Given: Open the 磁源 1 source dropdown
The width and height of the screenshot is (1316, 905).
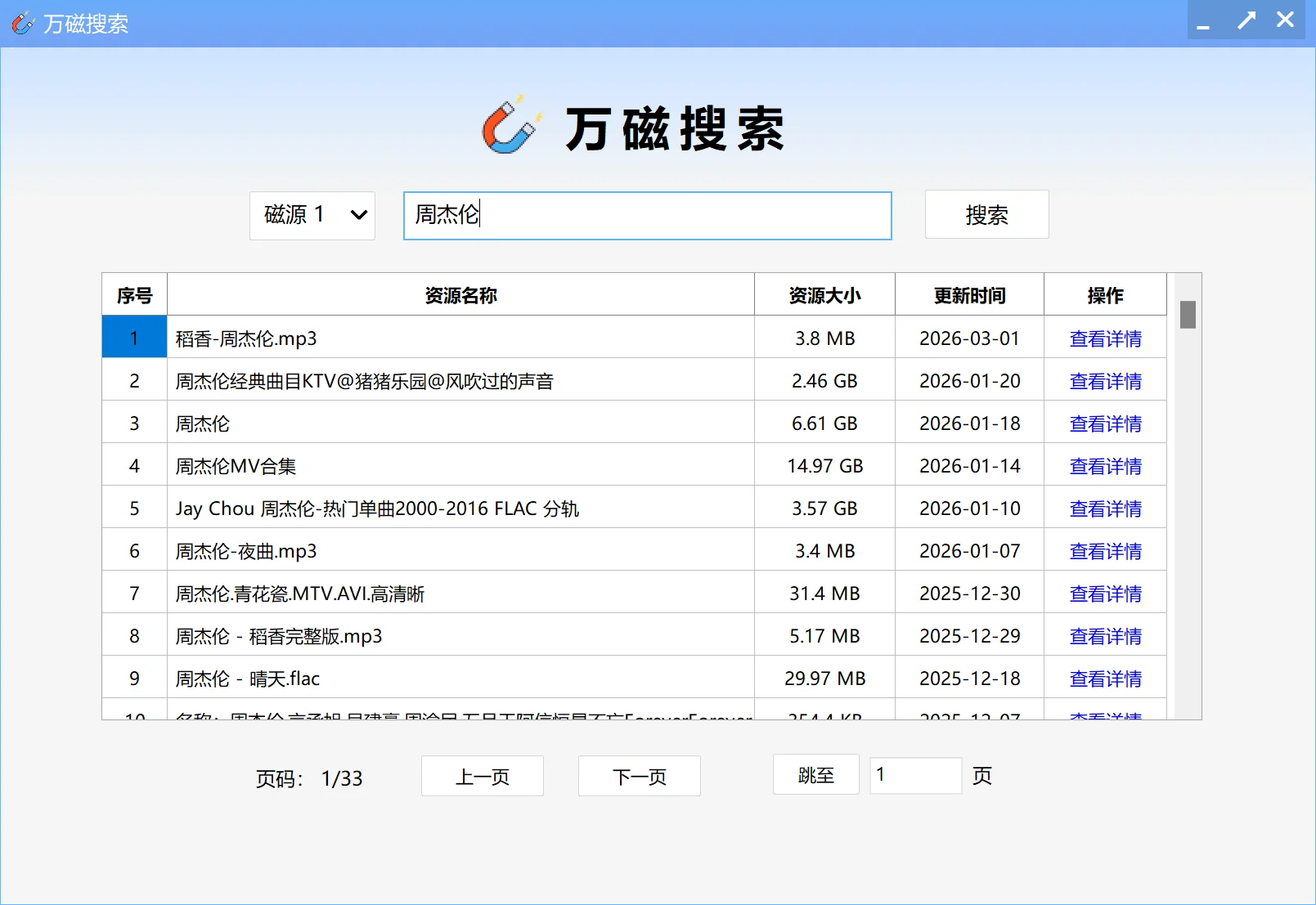Looking at the screenshot, I should pyautogui.click(x=312, y=216).
